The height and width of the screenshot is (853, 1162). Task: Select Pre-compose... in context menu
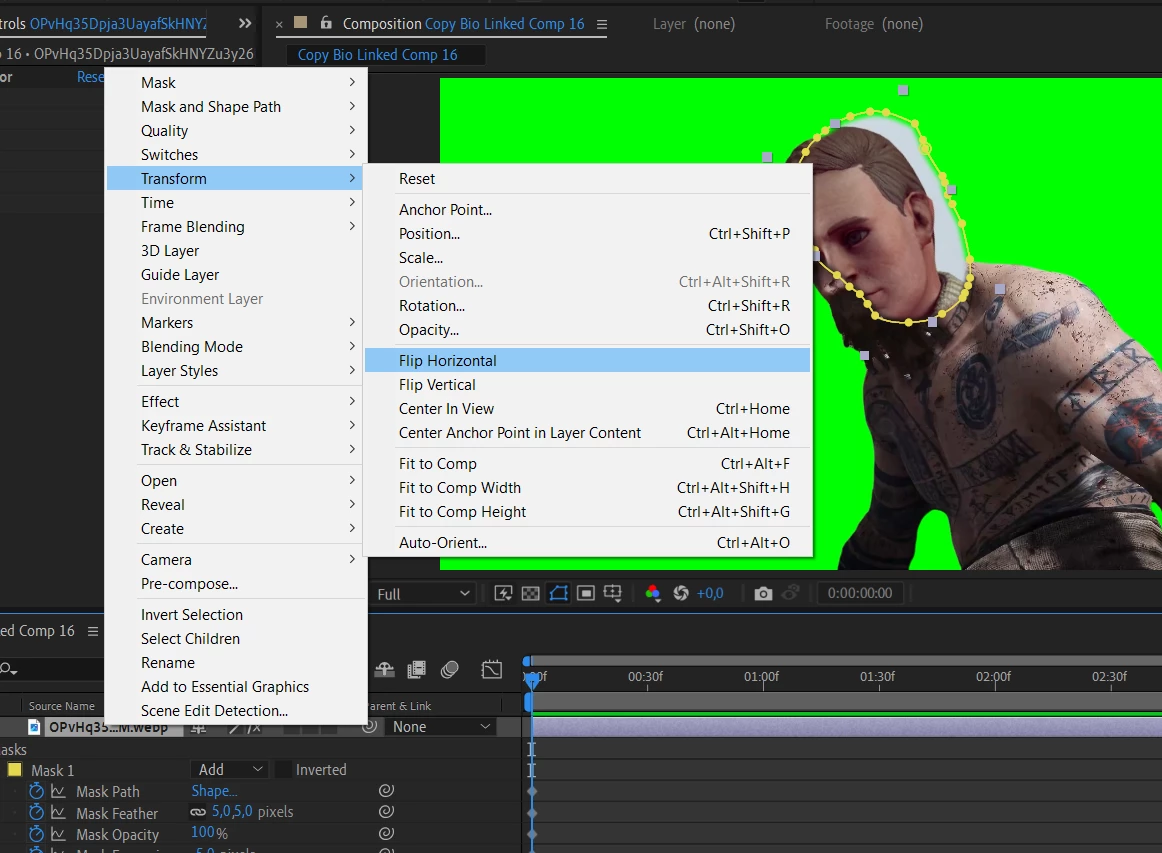[x=235, y=583]
